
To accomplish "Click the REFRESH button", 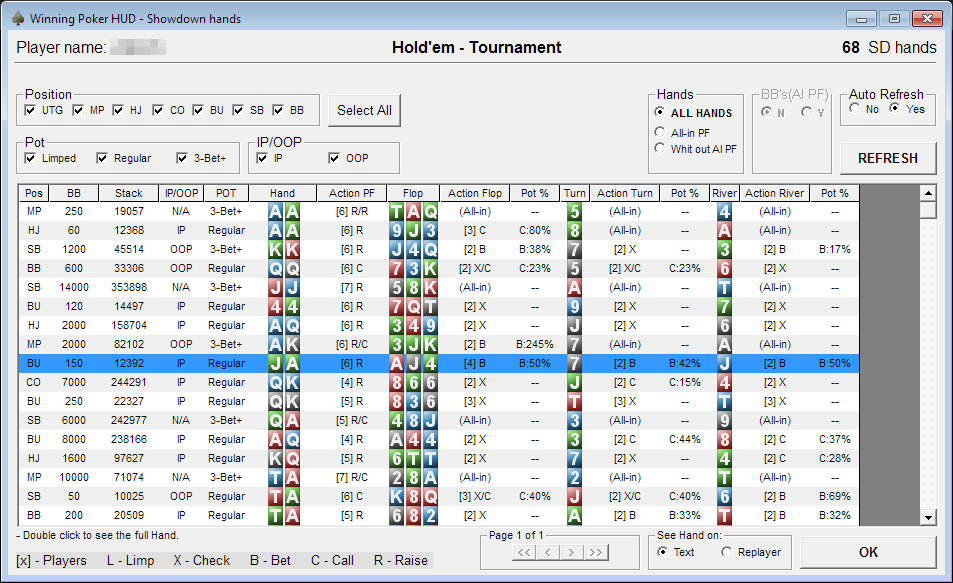I will [888, 158].
